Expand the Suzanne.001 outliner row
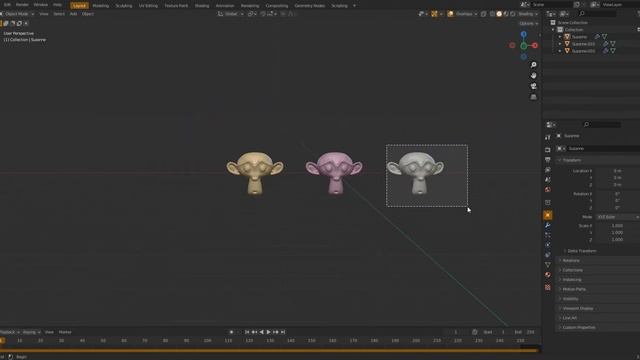 coord(560,44)
